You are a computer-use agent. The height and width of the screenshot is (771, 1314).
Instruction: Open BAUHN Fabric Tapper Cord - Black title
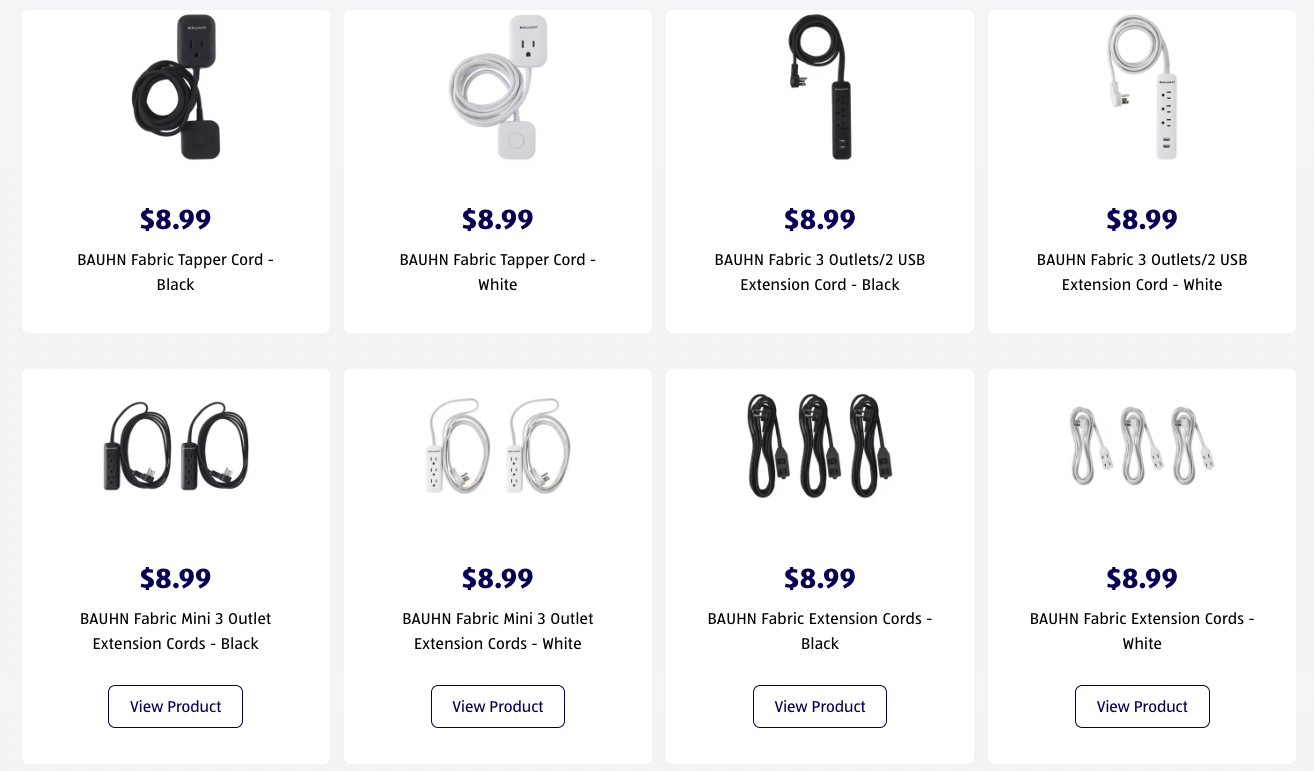176,272
